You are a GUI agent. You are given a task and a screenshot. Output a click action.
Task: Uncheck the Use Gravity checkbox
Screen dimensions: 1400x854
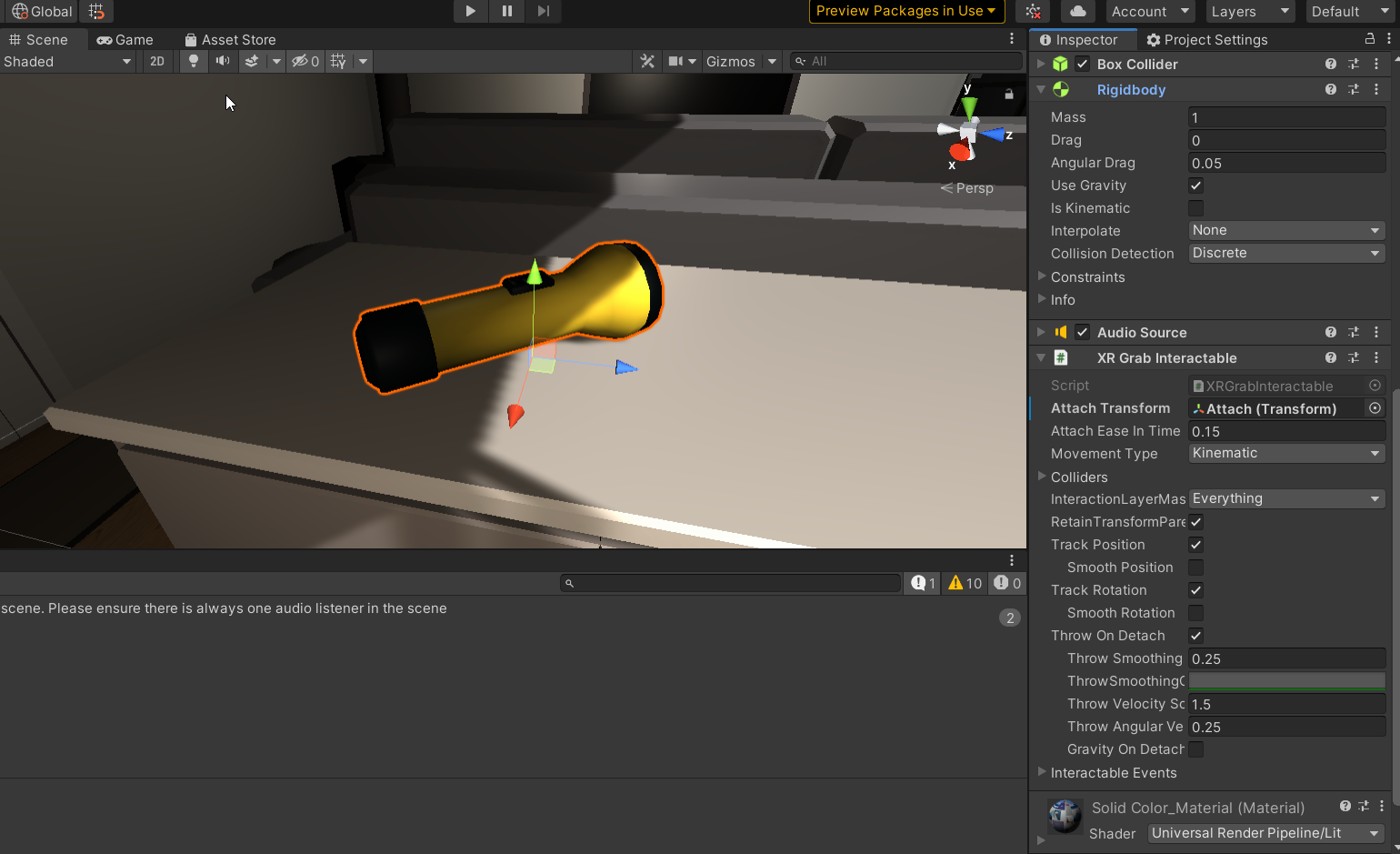(x=1195, y=186)
